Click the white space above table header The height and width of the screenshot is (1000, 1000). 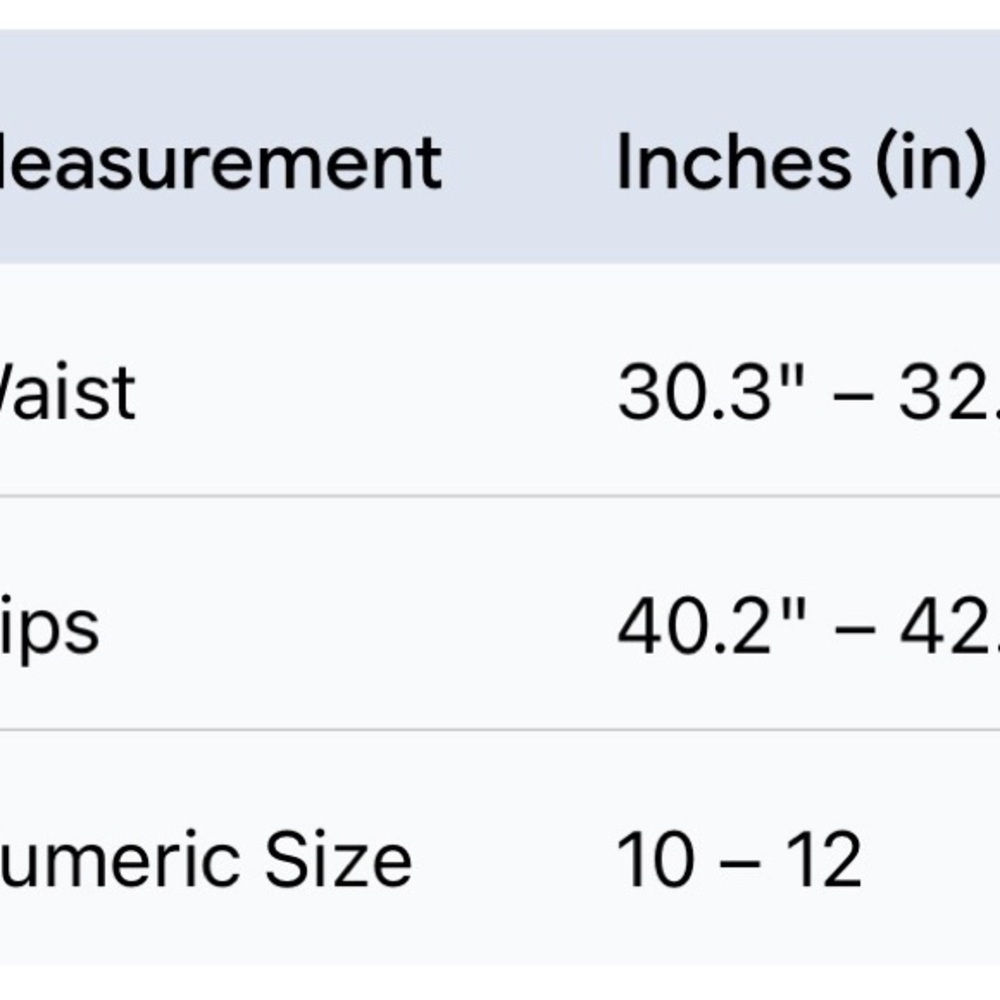point(500,14)
